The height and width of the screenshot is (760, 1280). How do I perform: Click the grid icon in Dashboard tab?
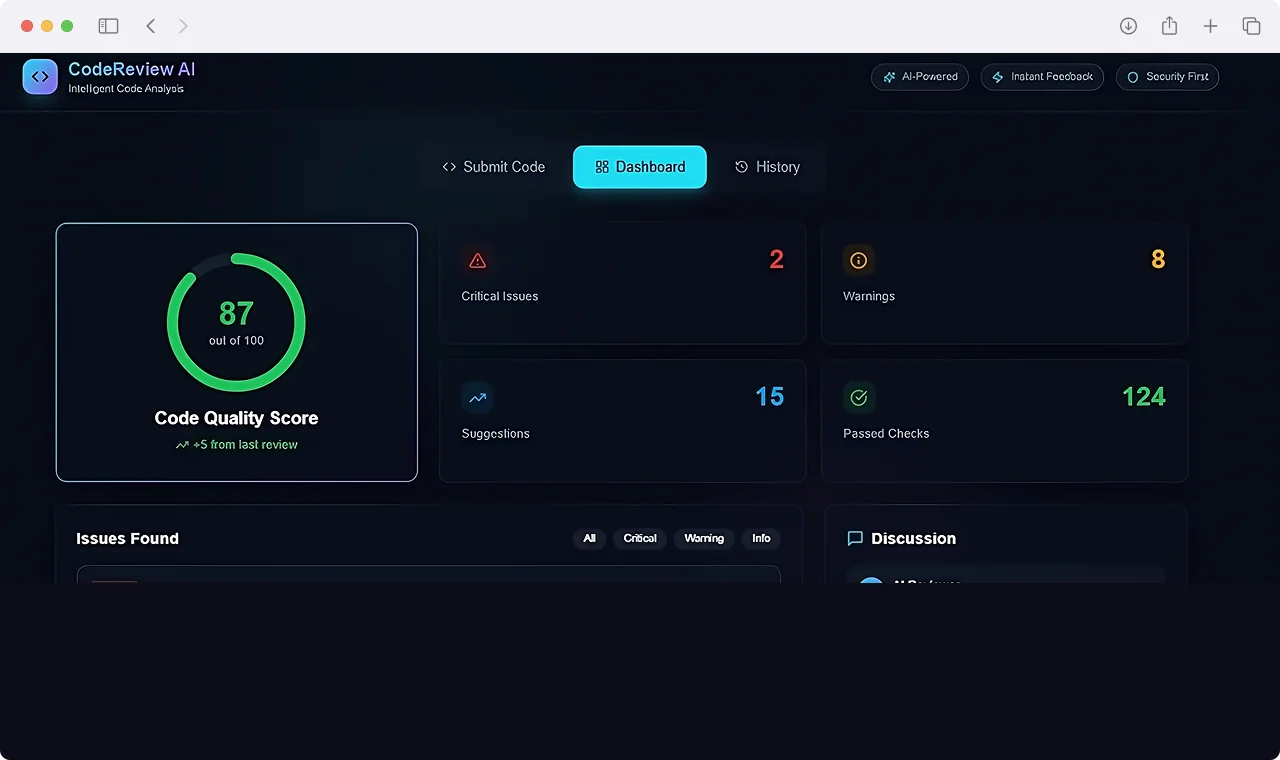point(602,167)
